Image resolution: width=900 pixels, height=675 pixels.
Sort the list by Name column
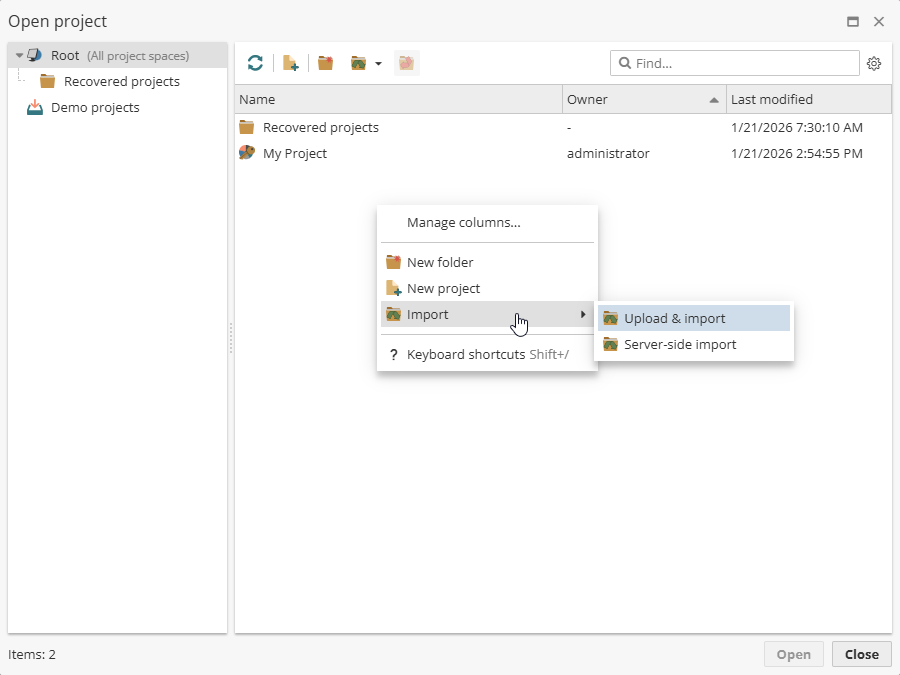coord(398,99)
